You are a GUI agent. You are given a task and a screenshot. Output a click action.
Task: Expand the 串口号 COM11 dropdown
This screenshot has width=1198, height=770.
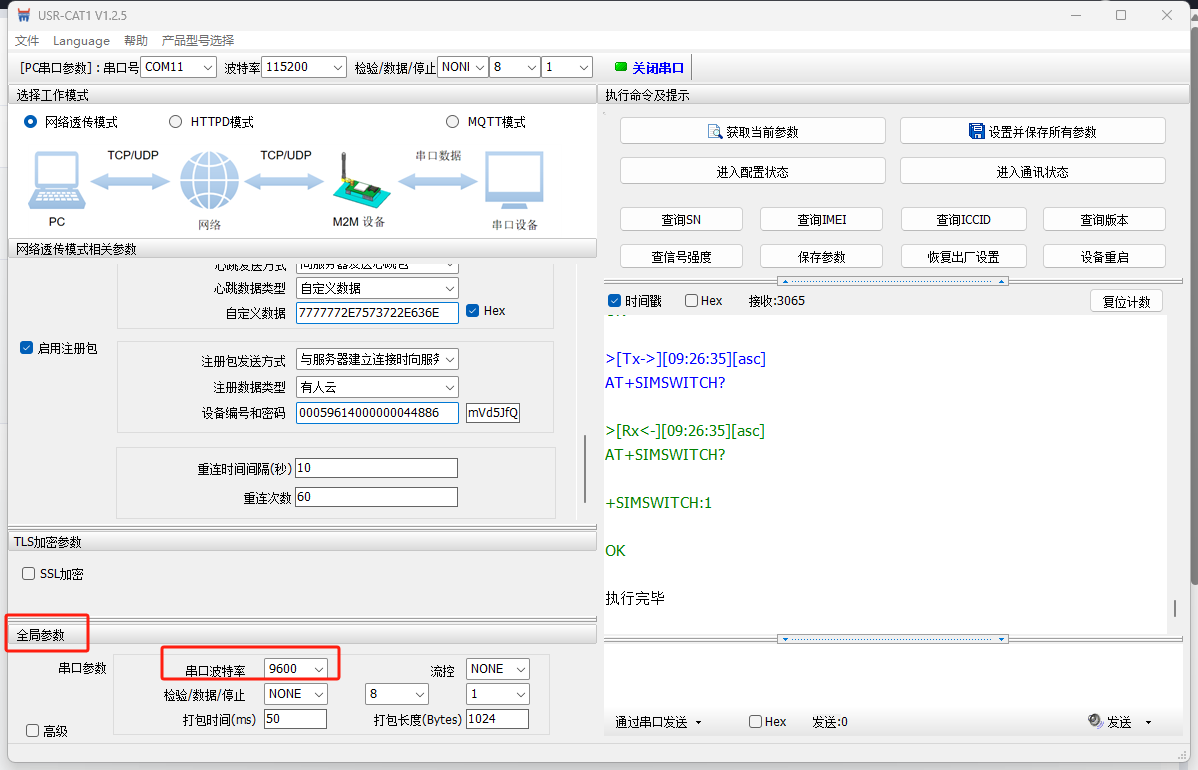(x=178, y=67)
